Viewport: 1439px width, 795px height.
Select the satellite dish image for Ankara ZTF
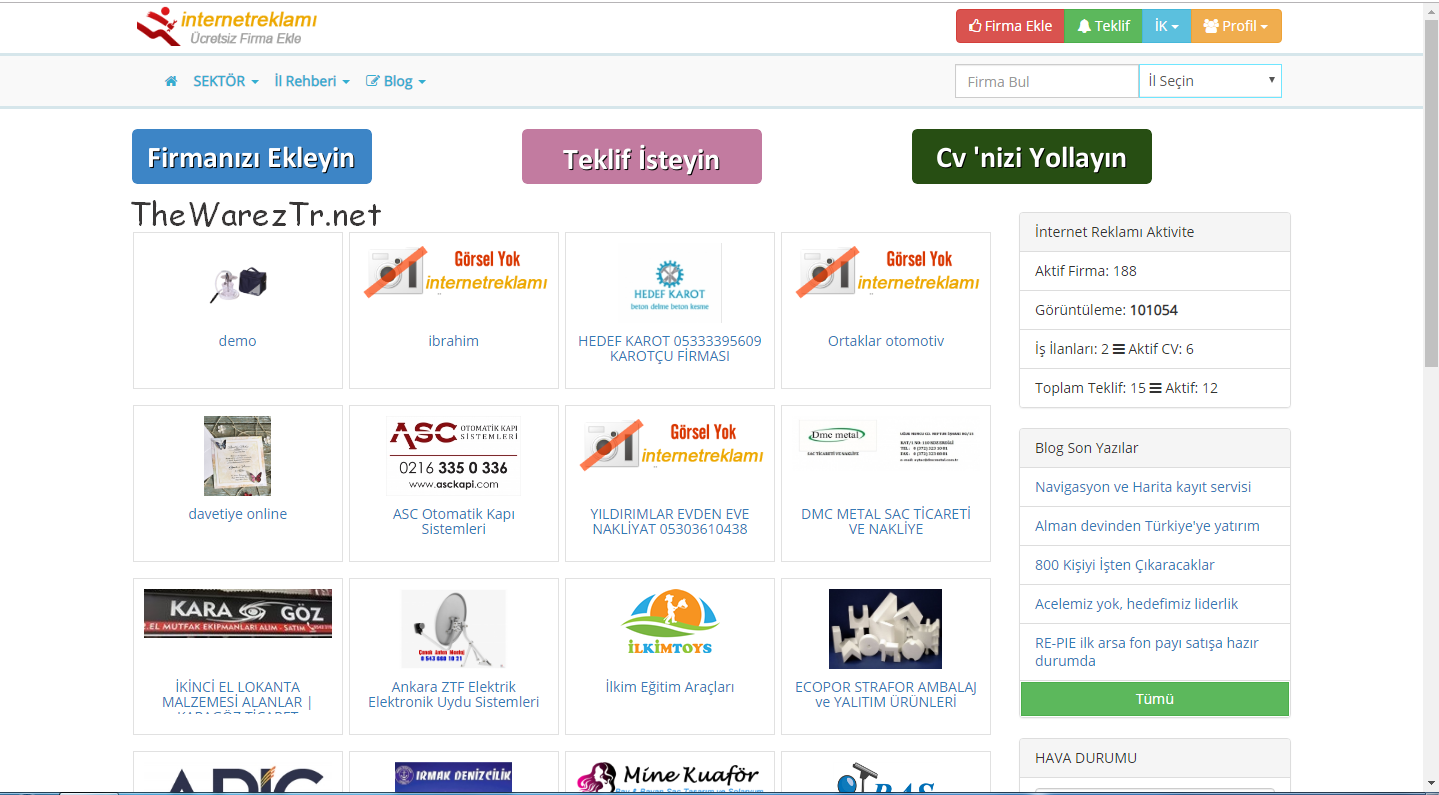453,628
